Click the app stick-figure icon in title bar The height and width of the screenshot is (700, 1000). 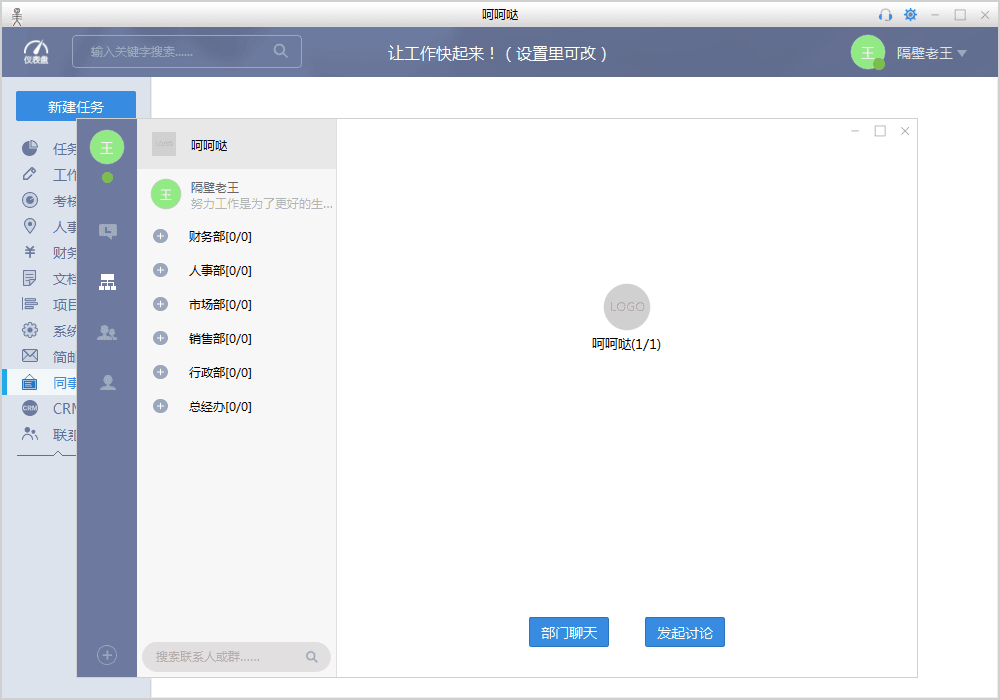click(17, 16)
